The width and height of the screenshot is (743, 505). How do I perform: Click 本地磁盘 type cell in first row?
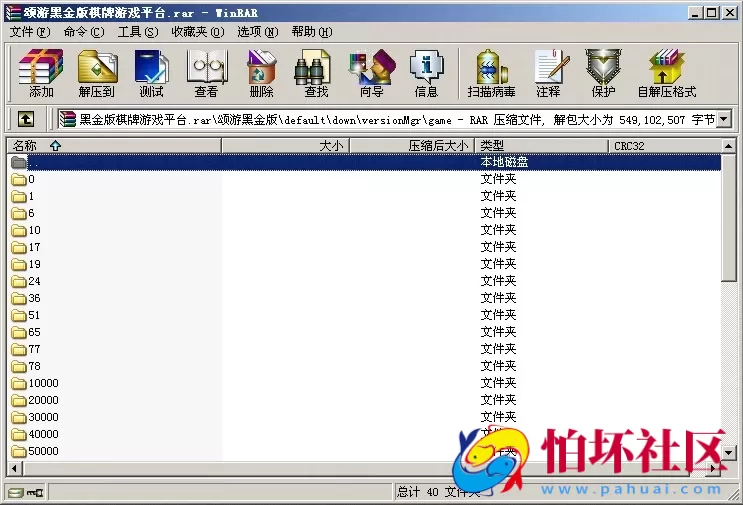[504, 162]
